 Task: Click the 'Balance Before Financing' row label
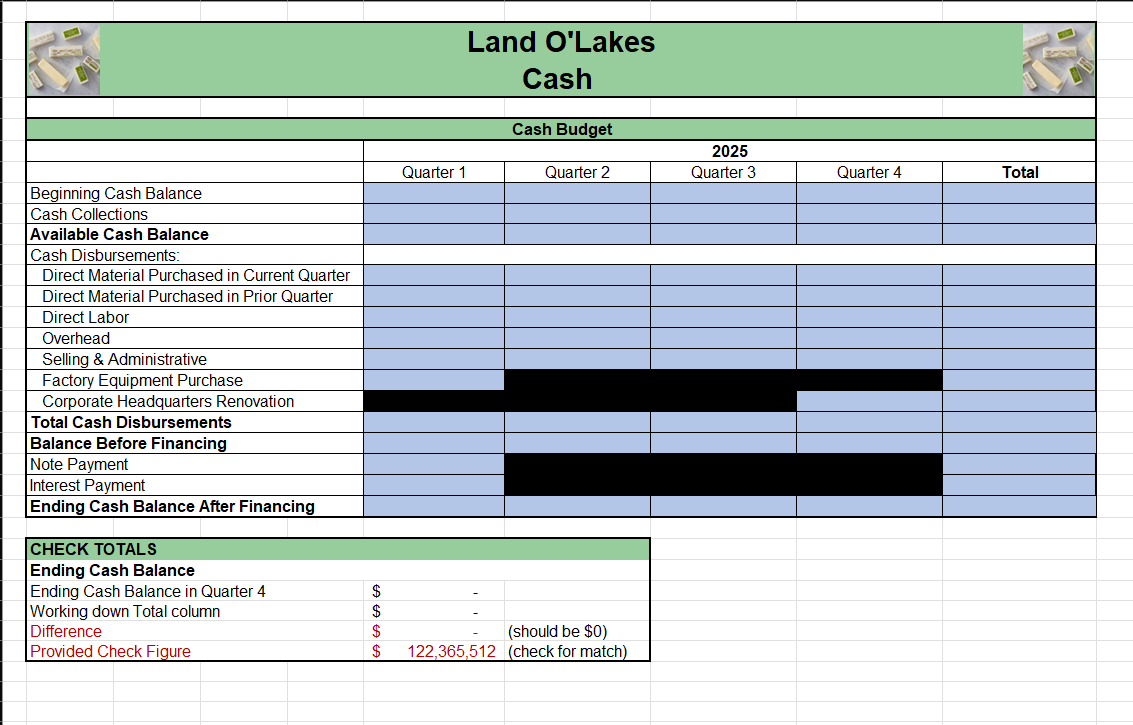tap(129, 443)
